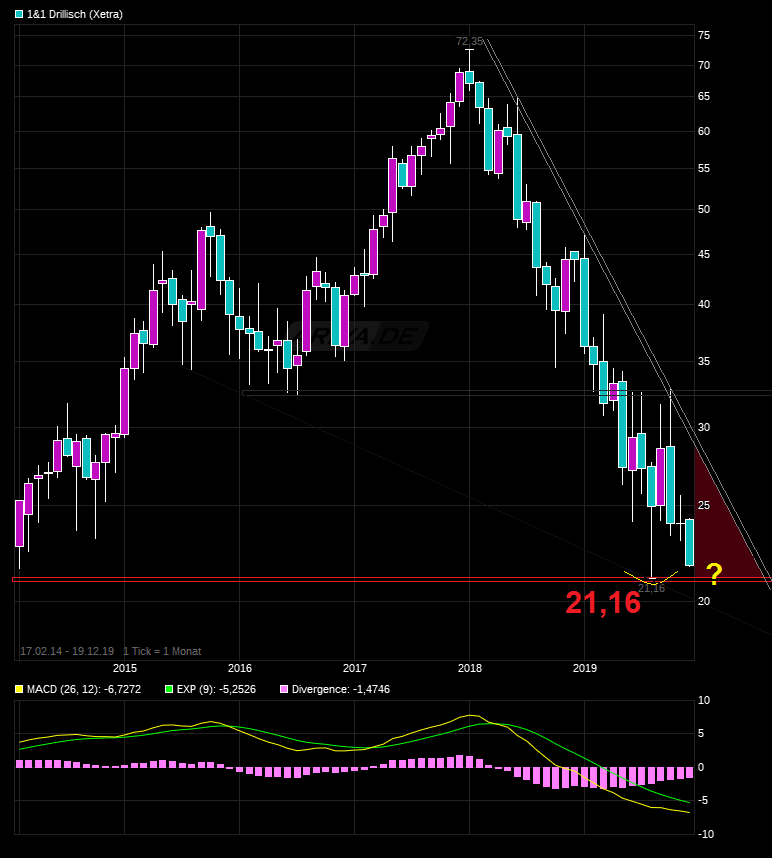Click the 2019 x-axis label
The image size is (772, 858).
pos(584,668)
